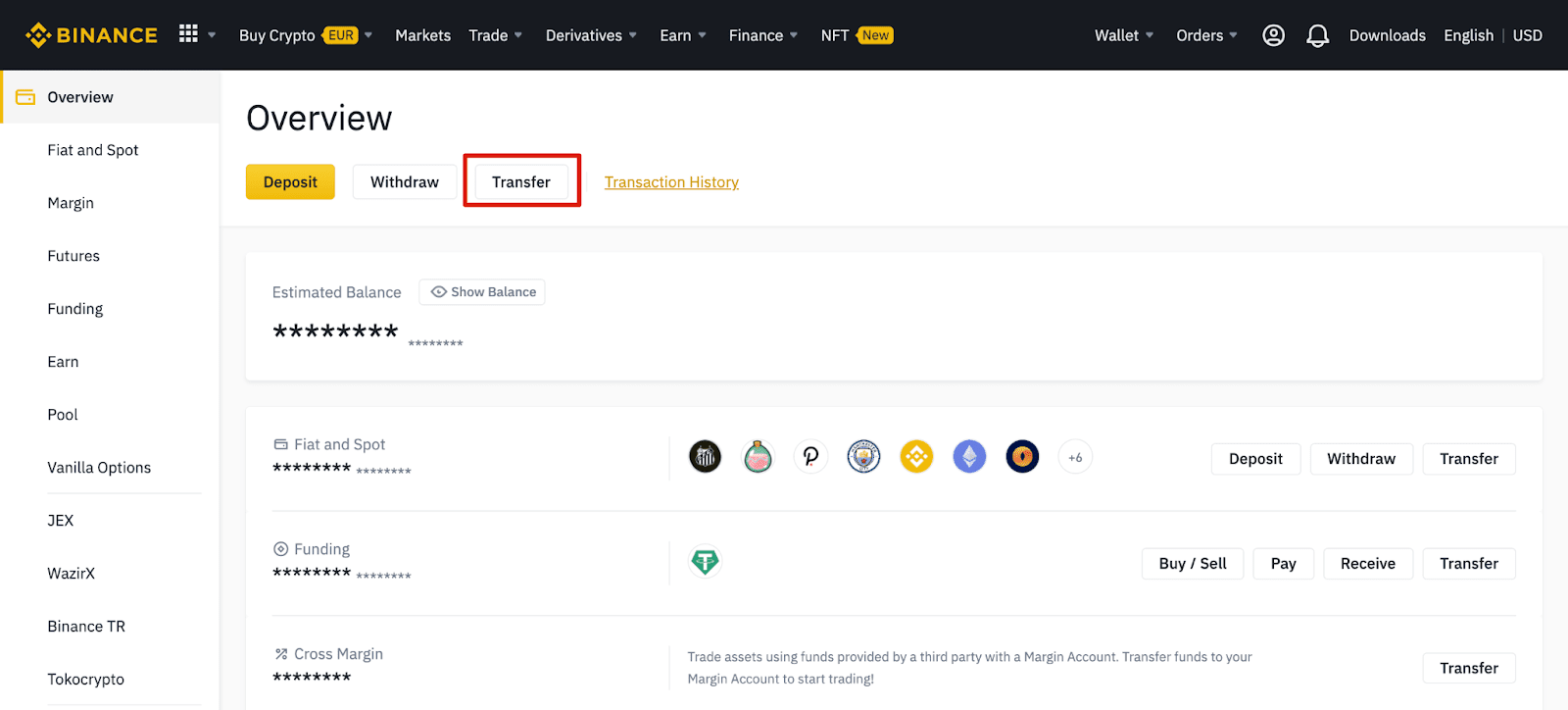
Task: Click Buy / Sell in Funding row
Action: click(x=1193, y=564)
